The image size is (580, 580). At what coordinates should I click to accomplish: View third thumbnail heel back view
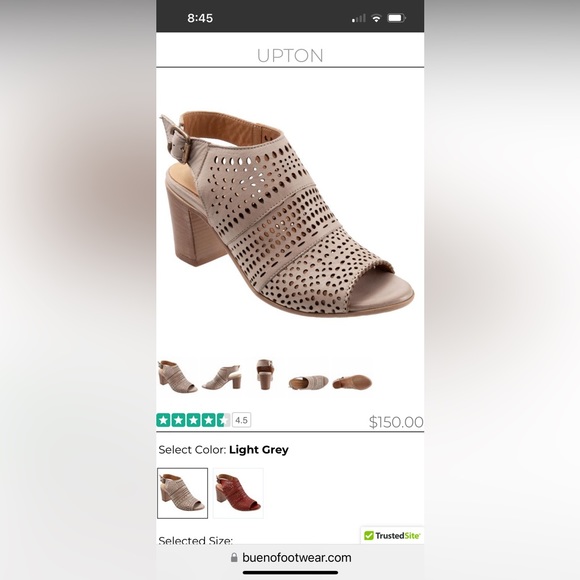(265, 374)
